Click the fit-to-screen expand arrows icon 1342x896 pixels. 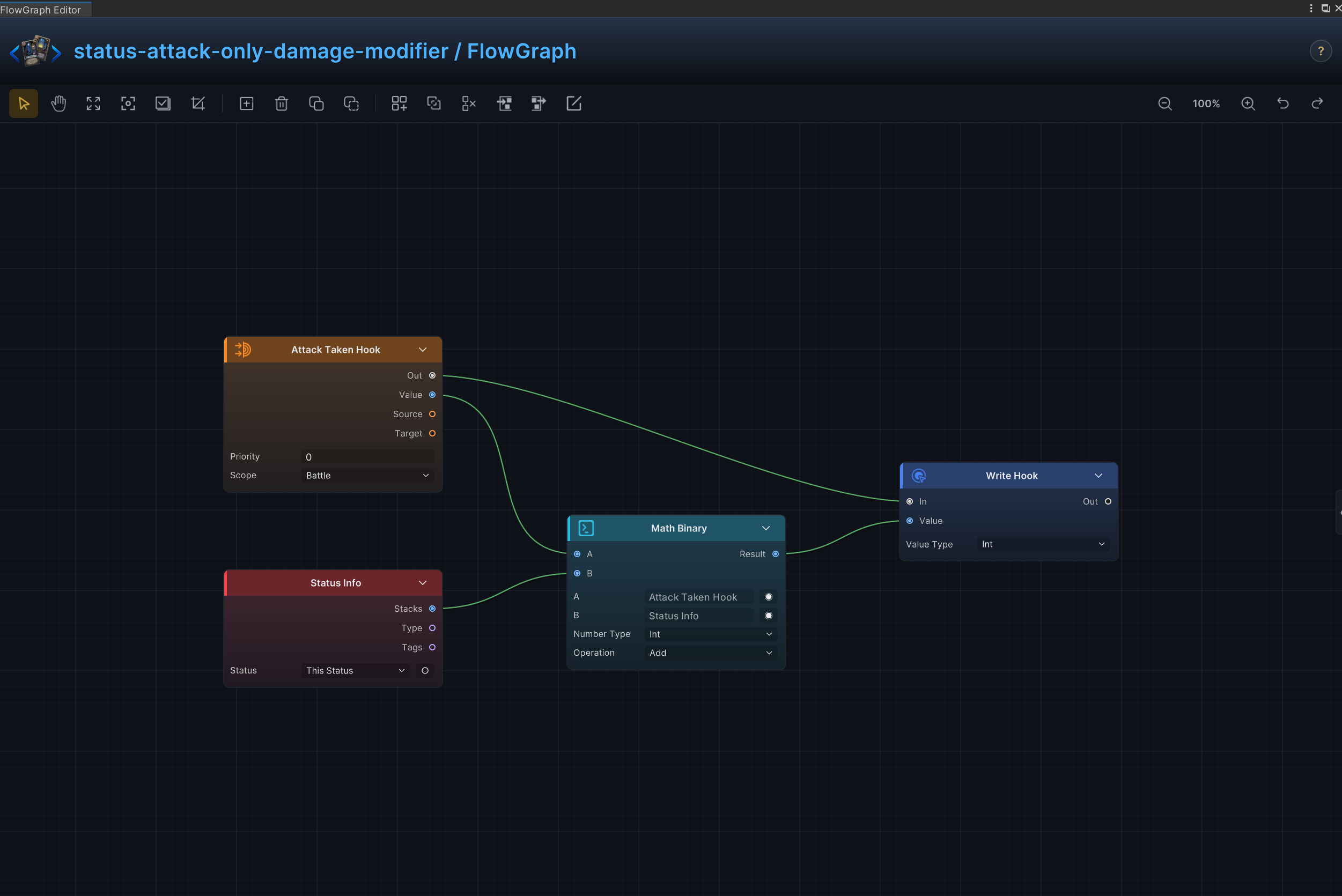coord(93,103)
